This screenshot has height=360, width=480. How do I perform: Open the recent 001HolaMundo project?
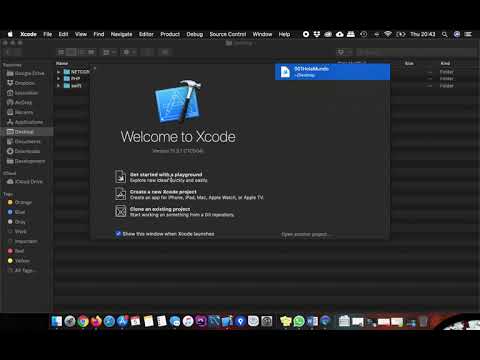[x=332, y=72]
